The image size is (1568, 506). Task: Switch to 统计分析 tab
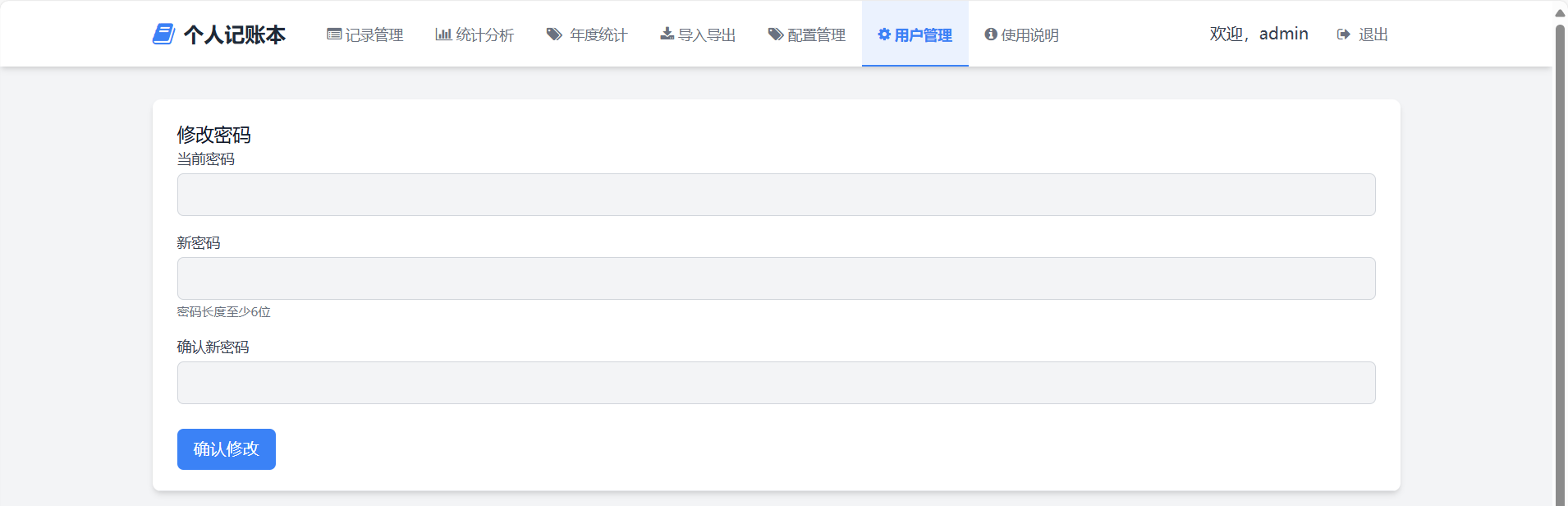pos(475,34)
